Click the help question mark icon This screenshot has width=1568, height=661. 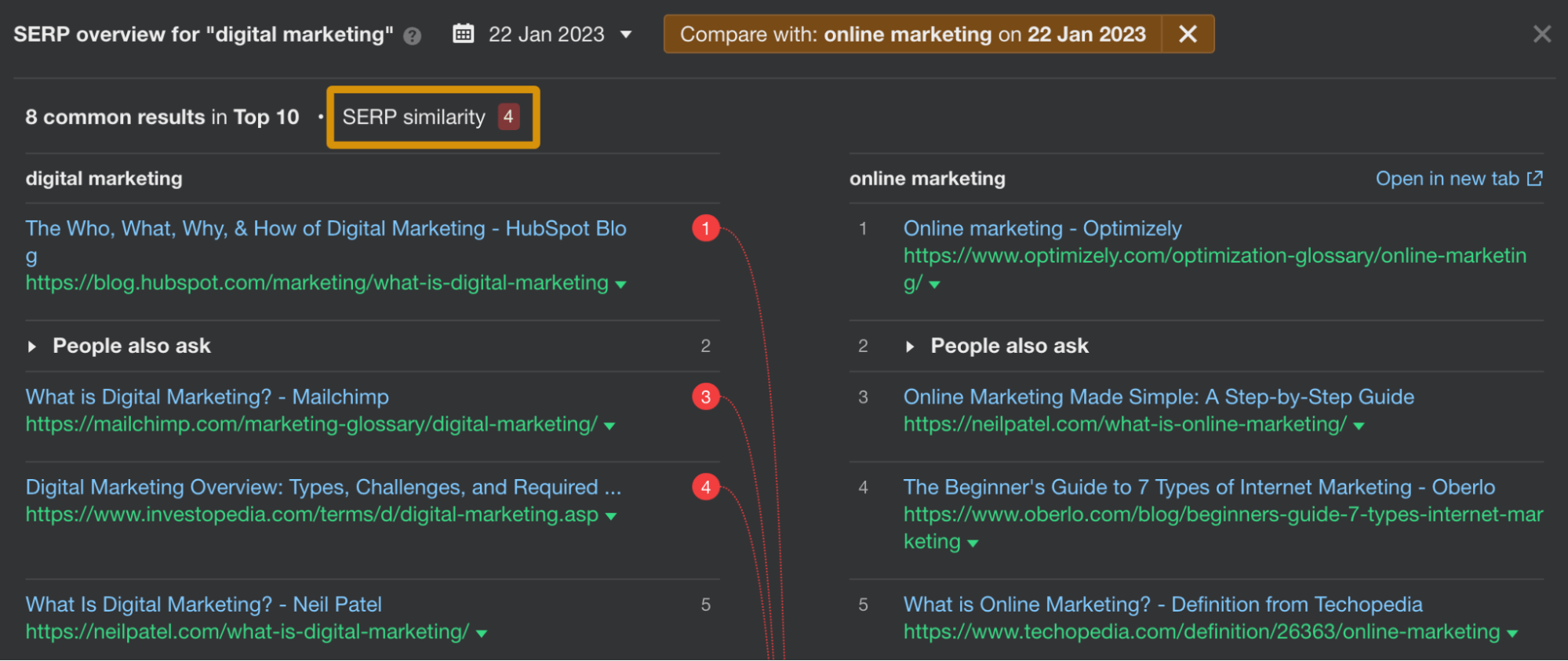(x=412, y=35)
